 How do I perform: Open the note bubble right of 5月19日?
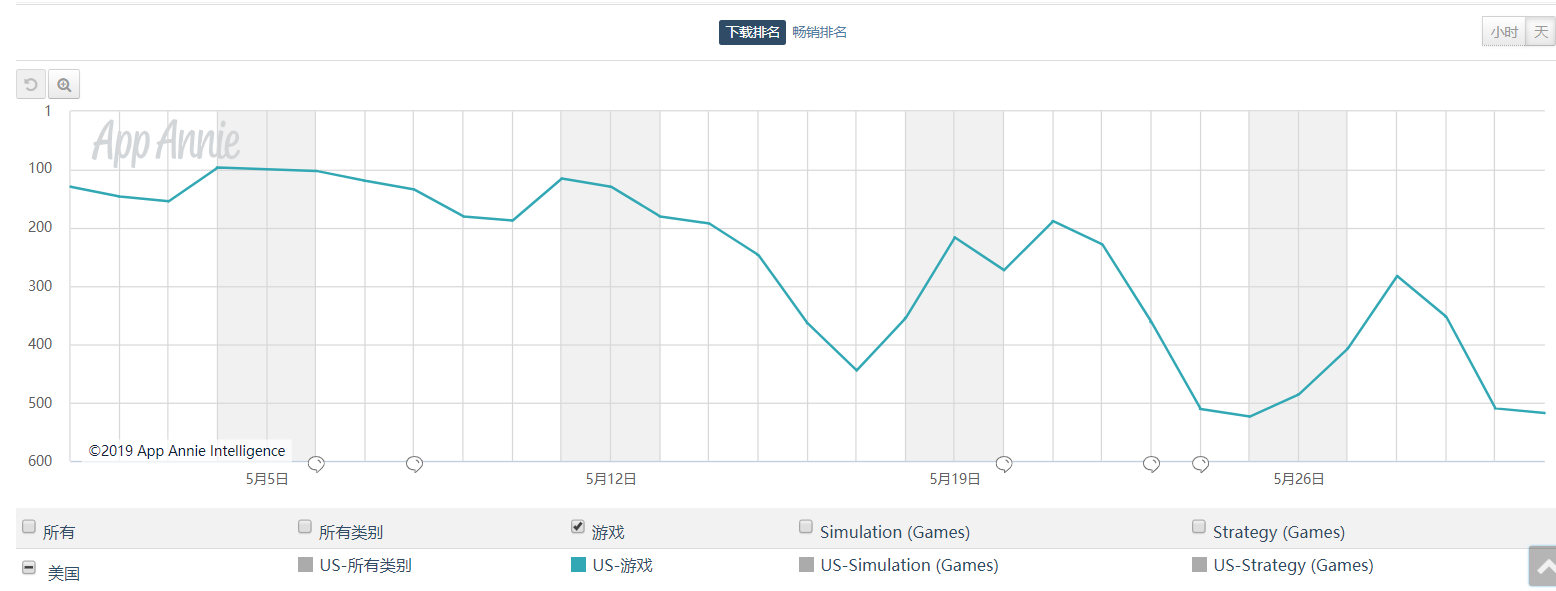[x=1004, y=463]
